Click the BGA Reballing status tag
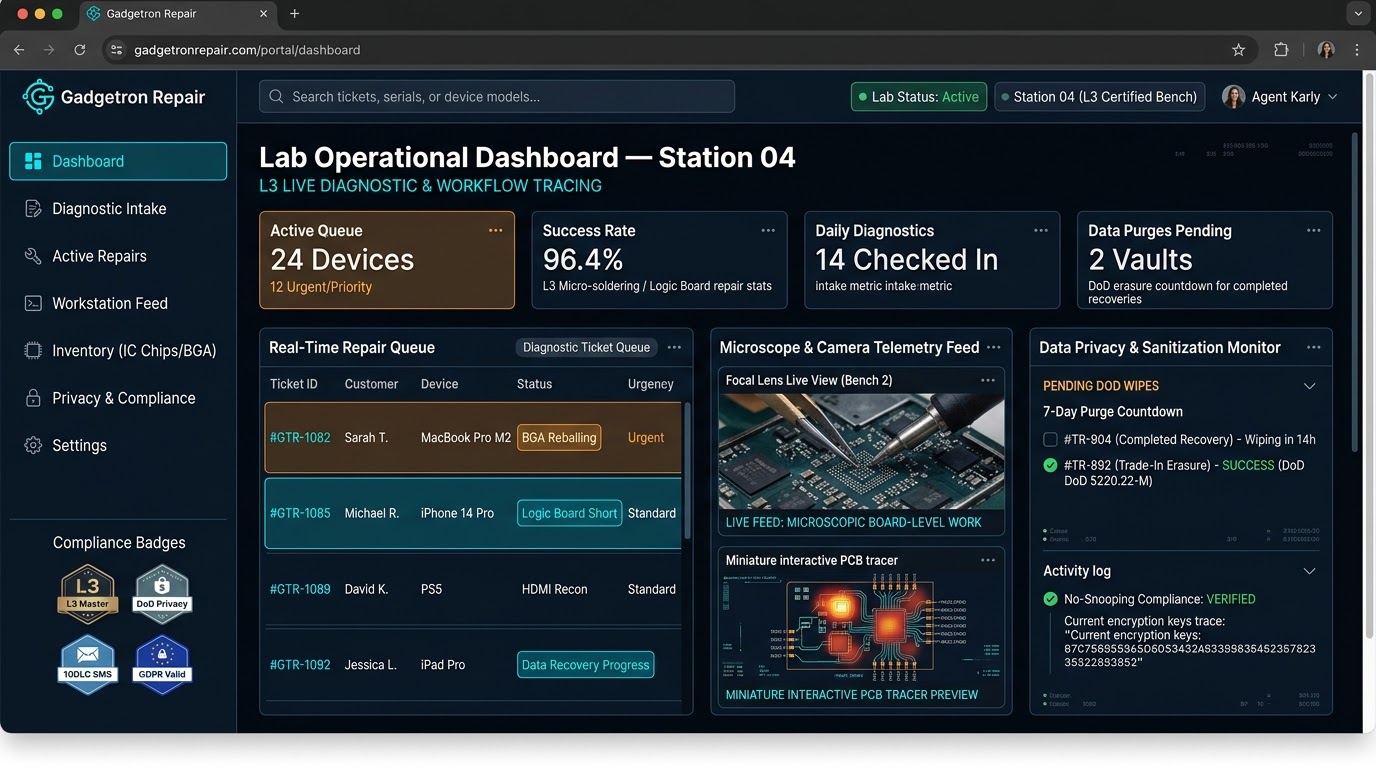 (559, 437)
